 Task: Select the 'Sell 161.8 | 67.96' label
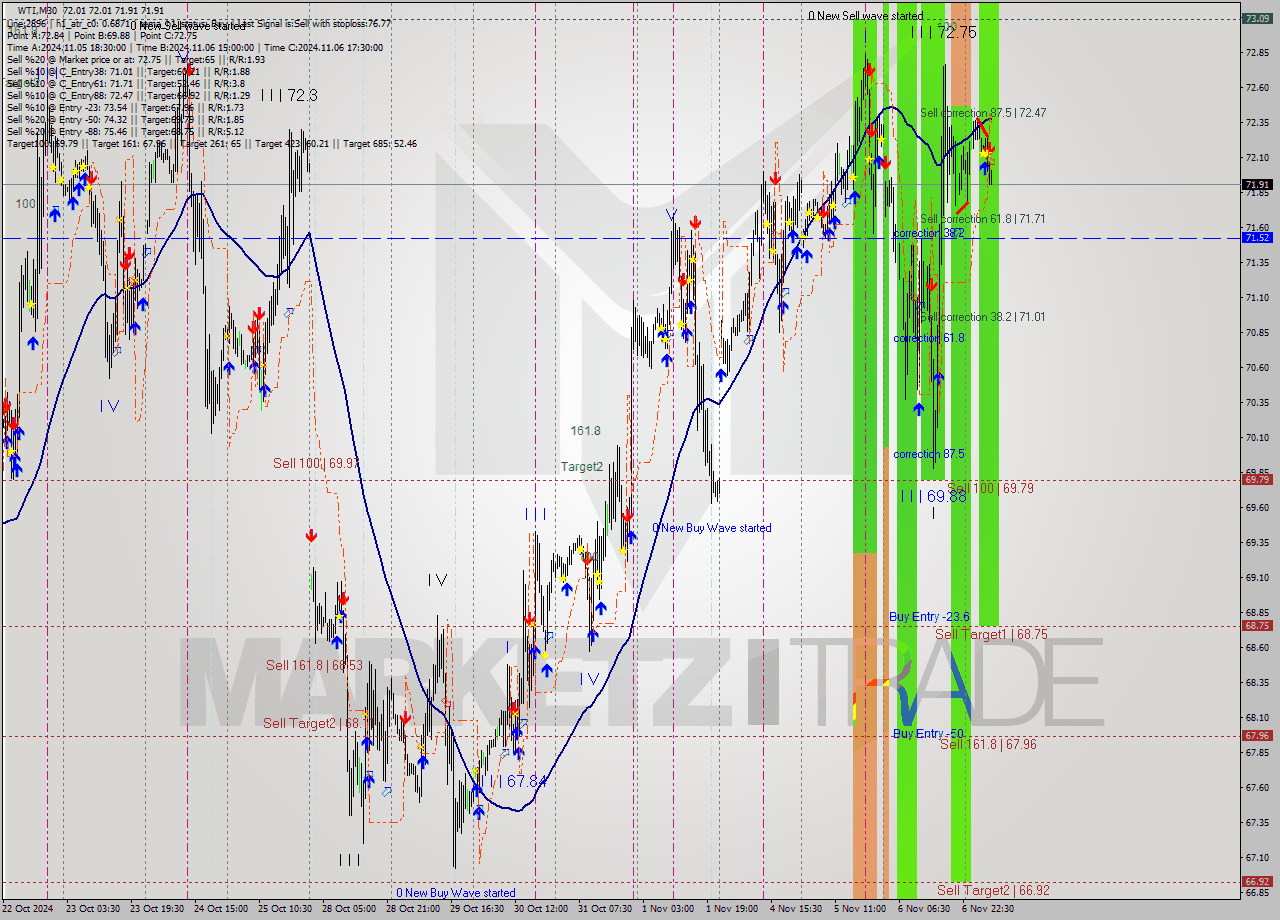point(988,744)
